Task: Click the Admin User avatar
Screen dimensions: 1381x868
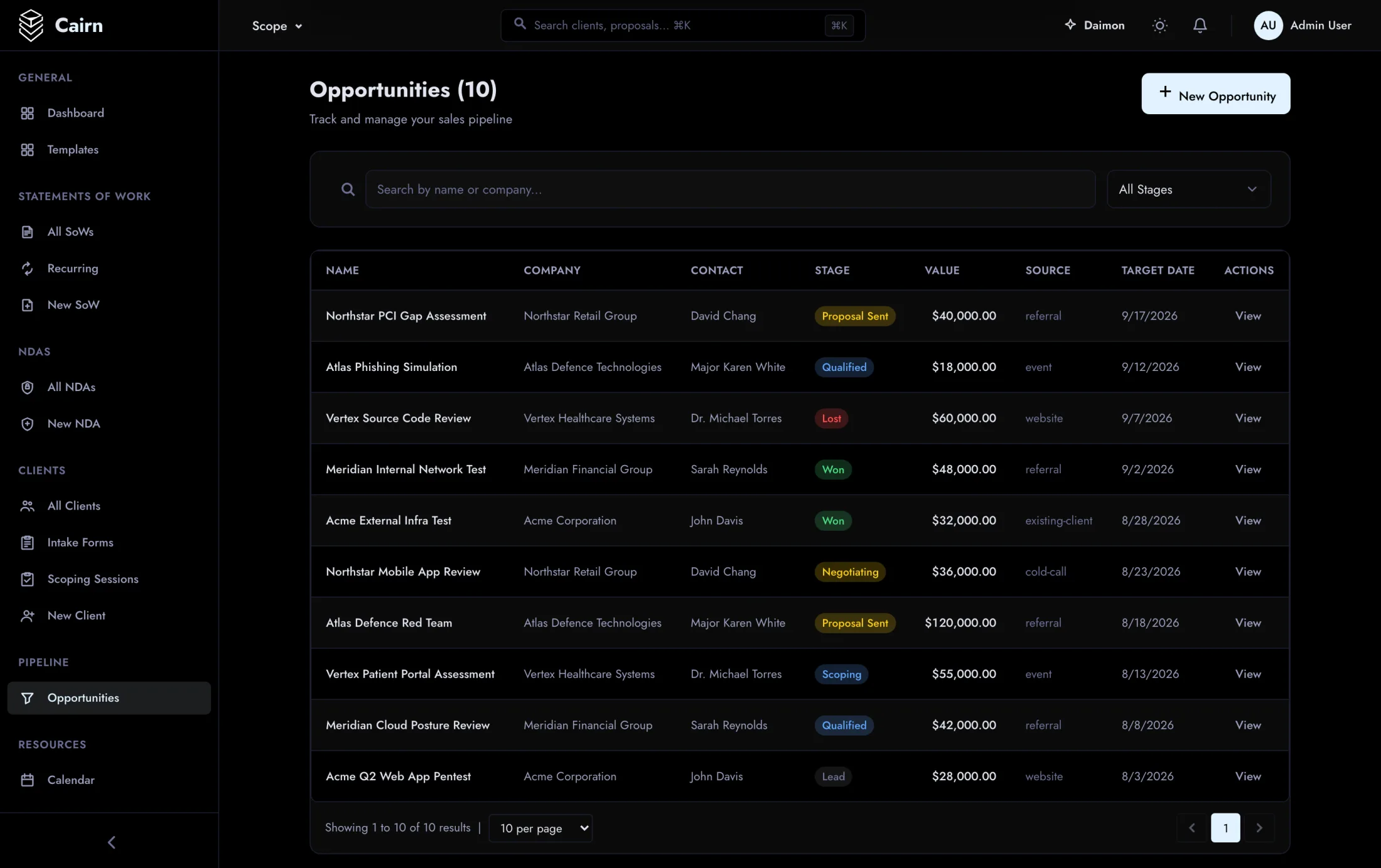Action: 1268,25
